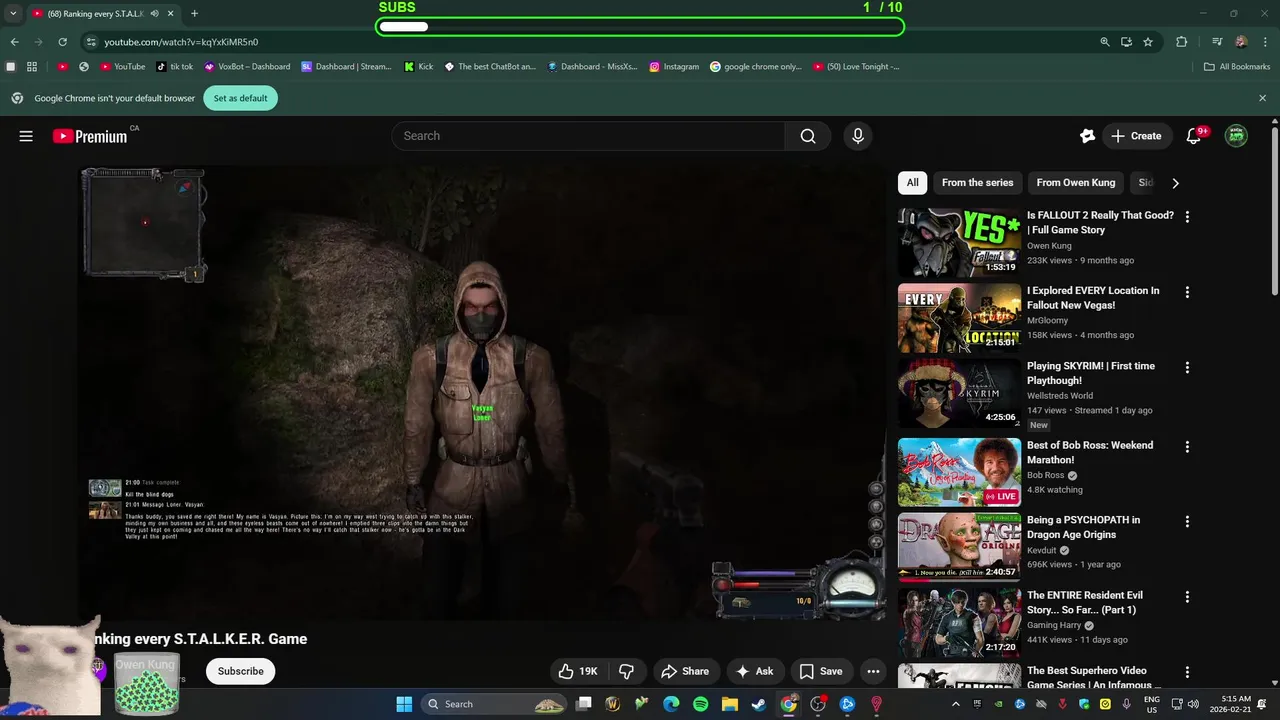Click the search magnifier button
Viewport: 1280px width, 720px height.
[808, 136]
